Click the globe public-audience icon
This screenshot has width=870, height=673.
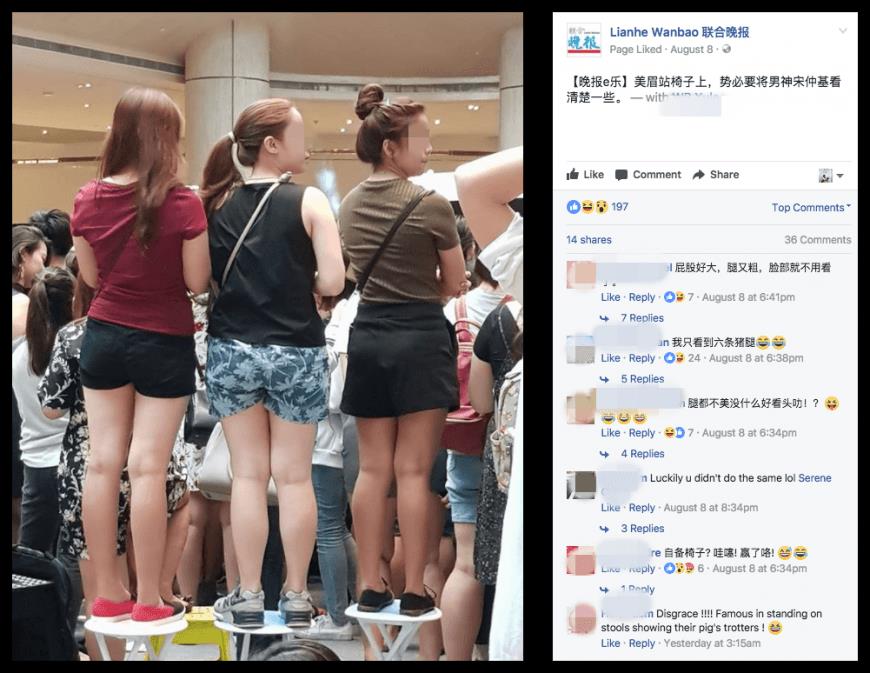click(x=726, y=49)
